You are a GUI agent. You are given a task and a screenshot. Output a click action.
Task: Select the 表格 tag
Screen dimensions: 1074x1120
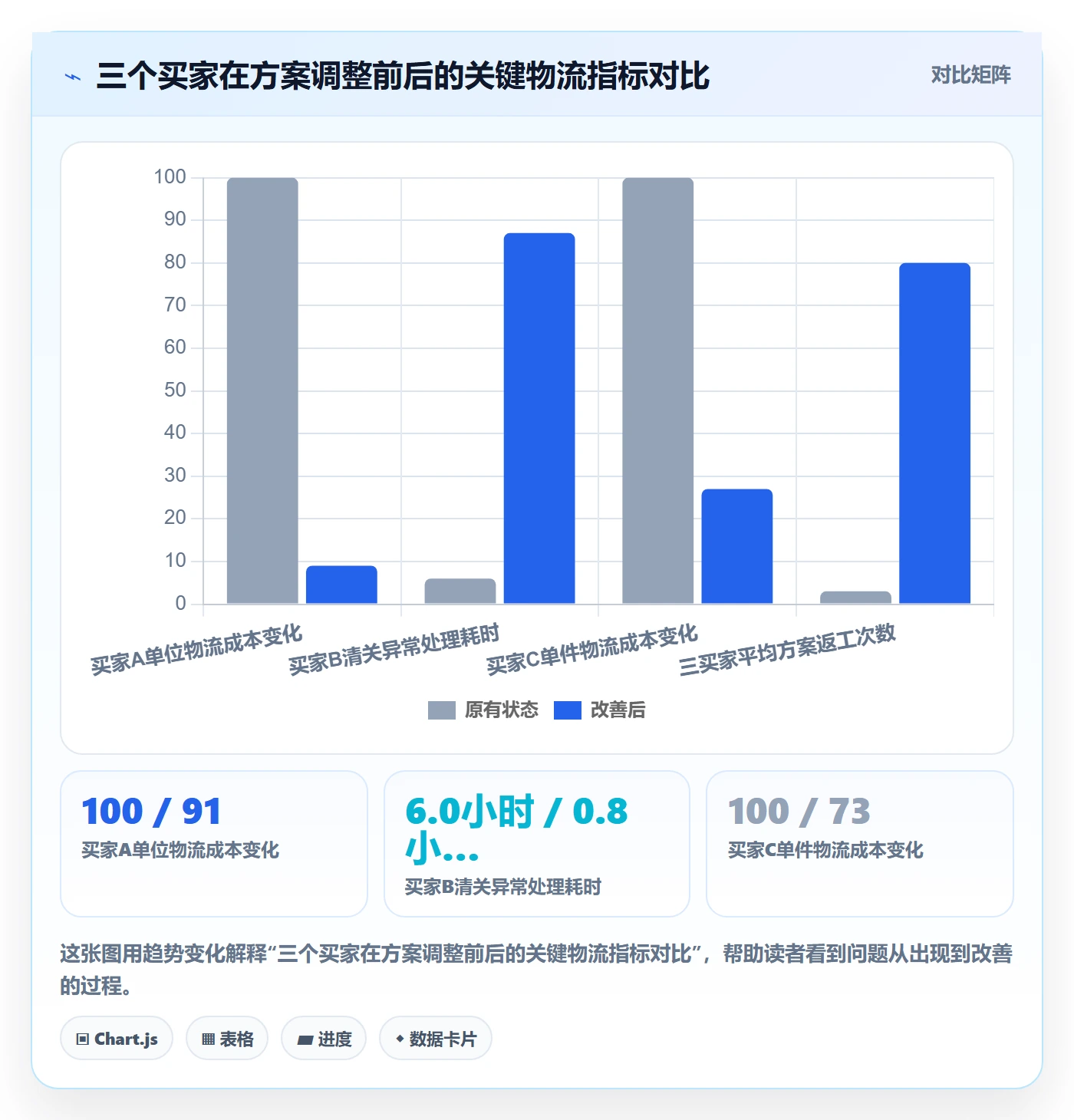point(227,1039)
